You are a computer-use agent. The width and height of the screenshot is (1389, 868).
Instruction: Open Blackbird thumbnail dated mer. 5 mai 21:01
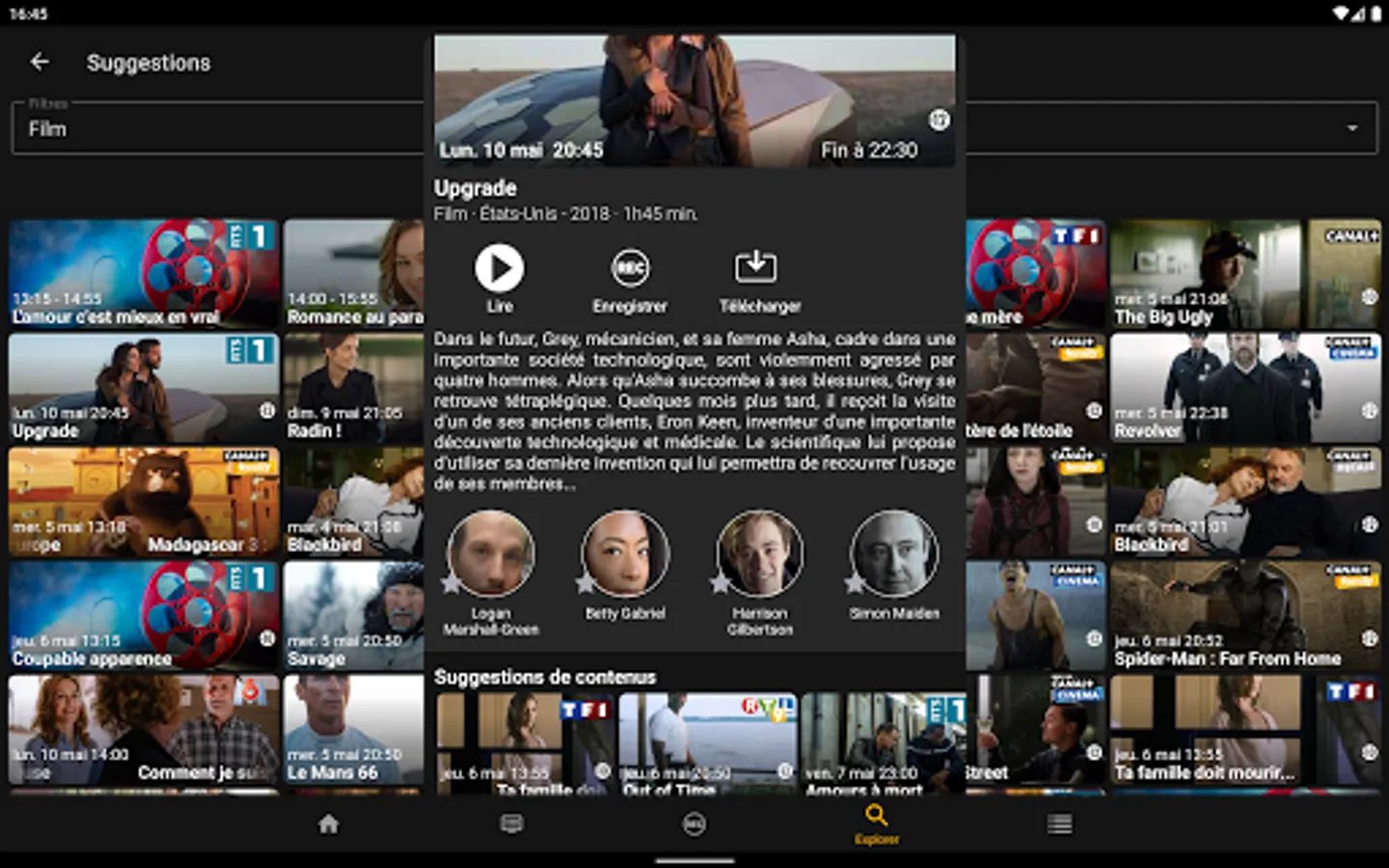coord(1245,502)
